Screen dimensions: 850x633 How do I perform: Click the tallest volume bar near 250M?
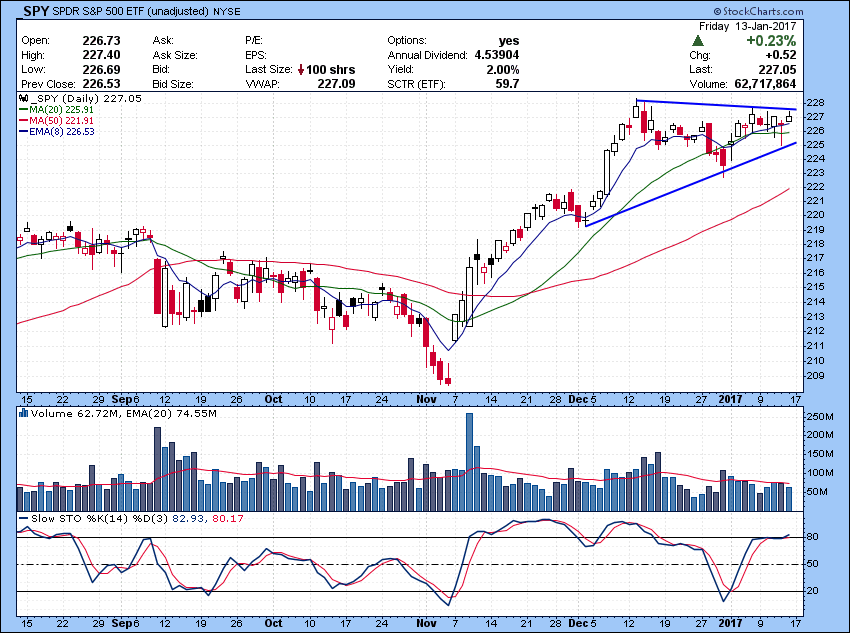469,462
